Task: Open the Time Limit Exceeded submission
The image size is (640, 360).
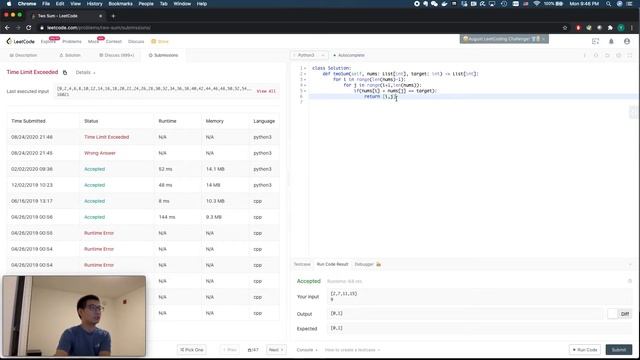Action: 106,137
